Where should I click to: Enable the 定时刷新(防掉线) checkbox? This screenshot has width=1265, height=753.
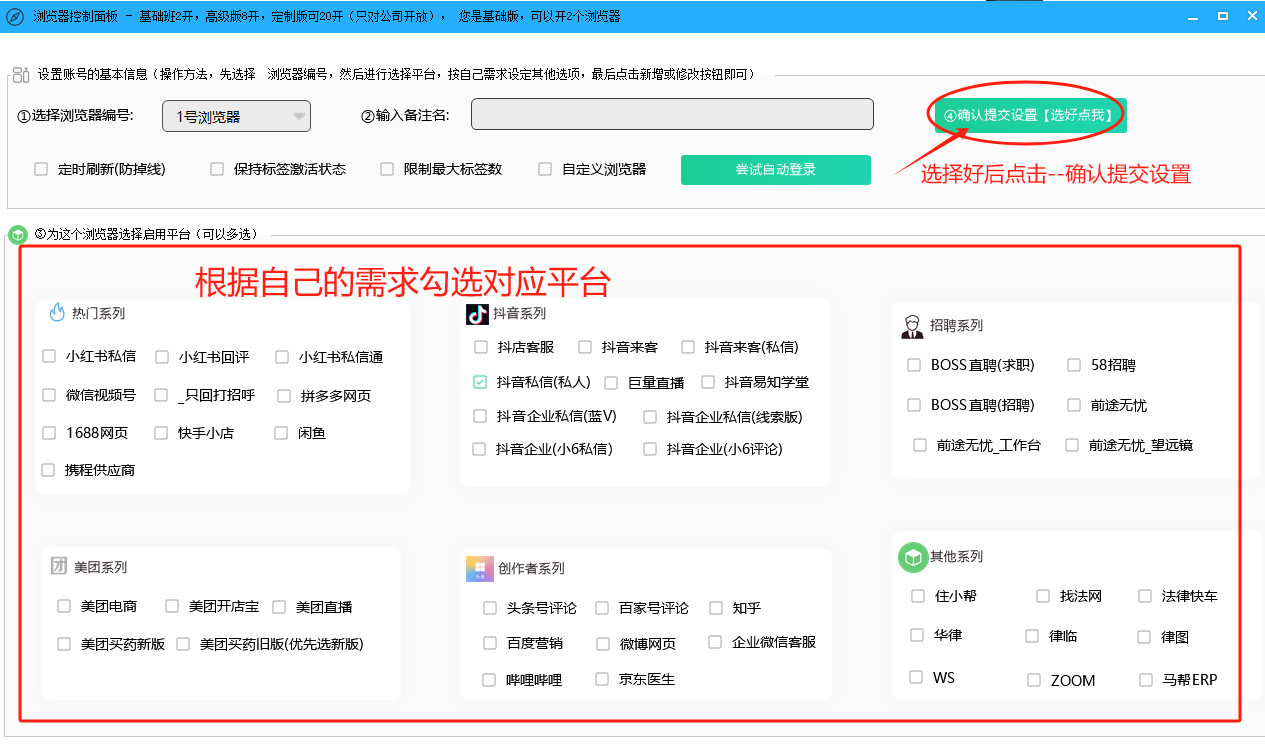[x=41, y=169]
